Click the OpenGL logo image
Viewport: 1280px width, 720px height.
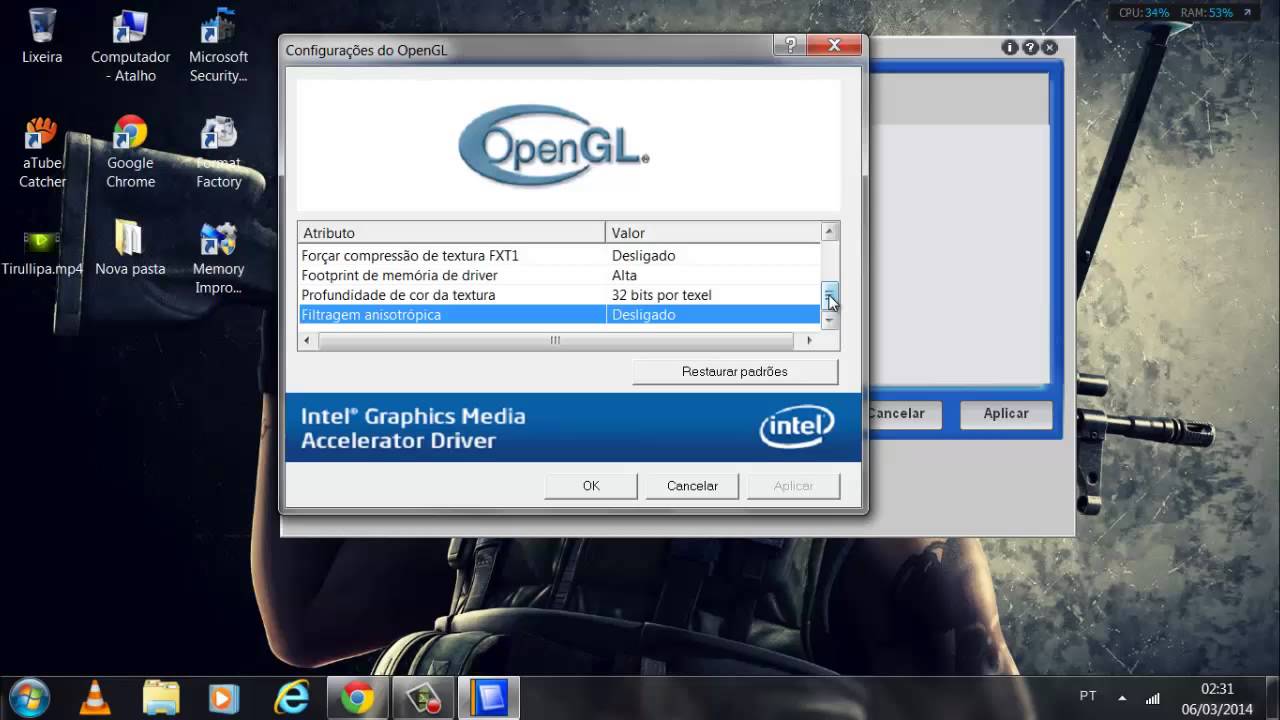pos(554,146)
